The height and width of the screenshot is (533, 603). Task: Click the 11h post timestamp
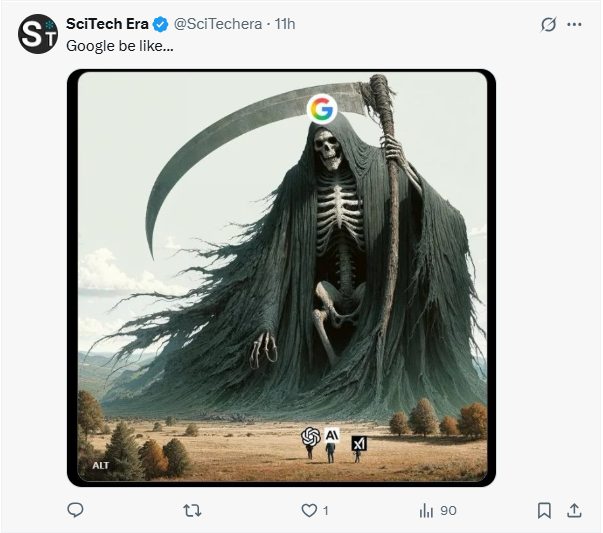pos(285,24)
